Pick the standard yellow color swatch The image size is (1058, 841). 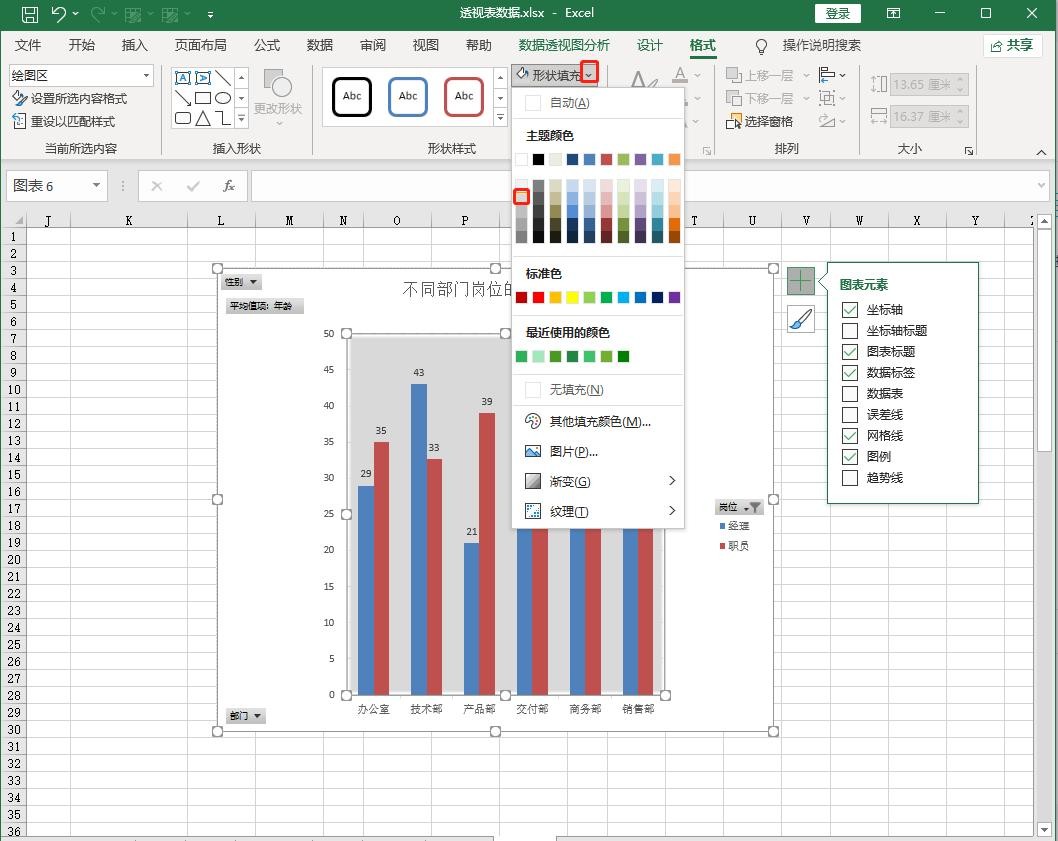(x=572, y=298)
